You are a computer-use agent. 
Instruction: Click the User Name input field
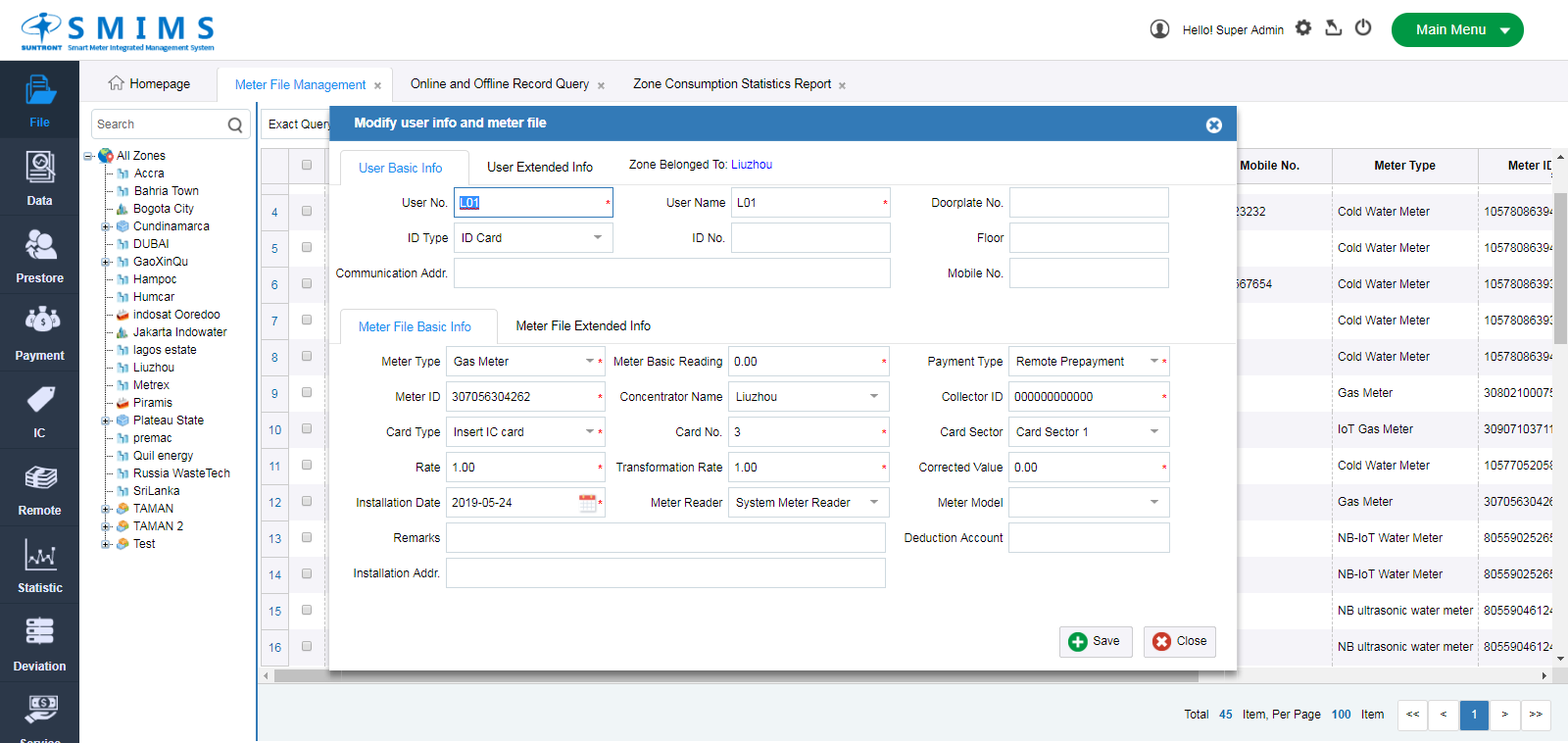pos(810,203)
